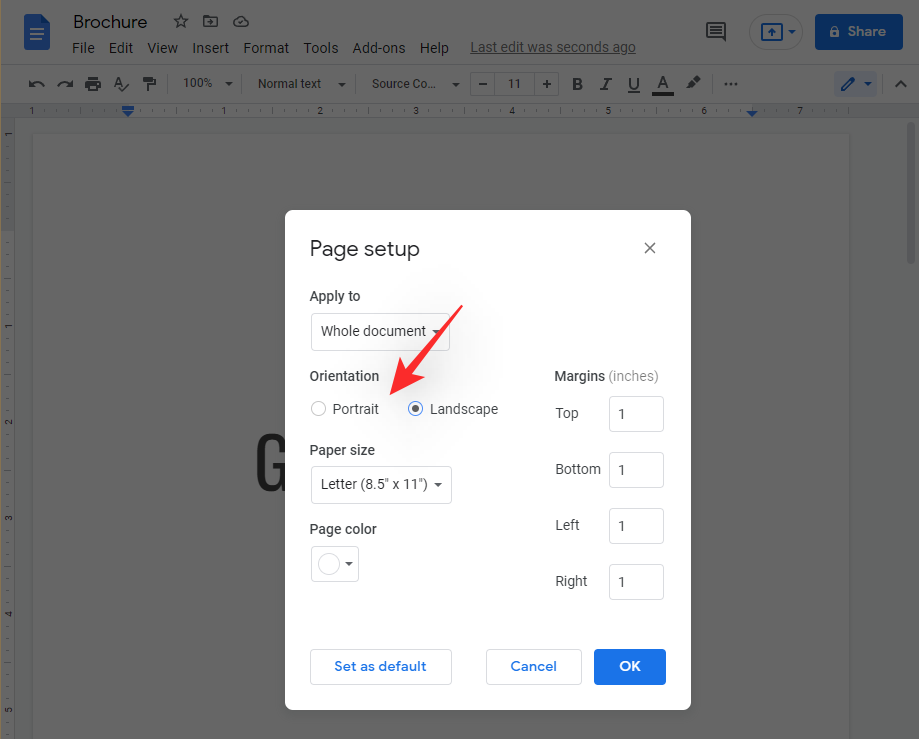Select Landscape orientation
Image resolution: width=919 pixels, height=739 pixels.
(416, 409)
